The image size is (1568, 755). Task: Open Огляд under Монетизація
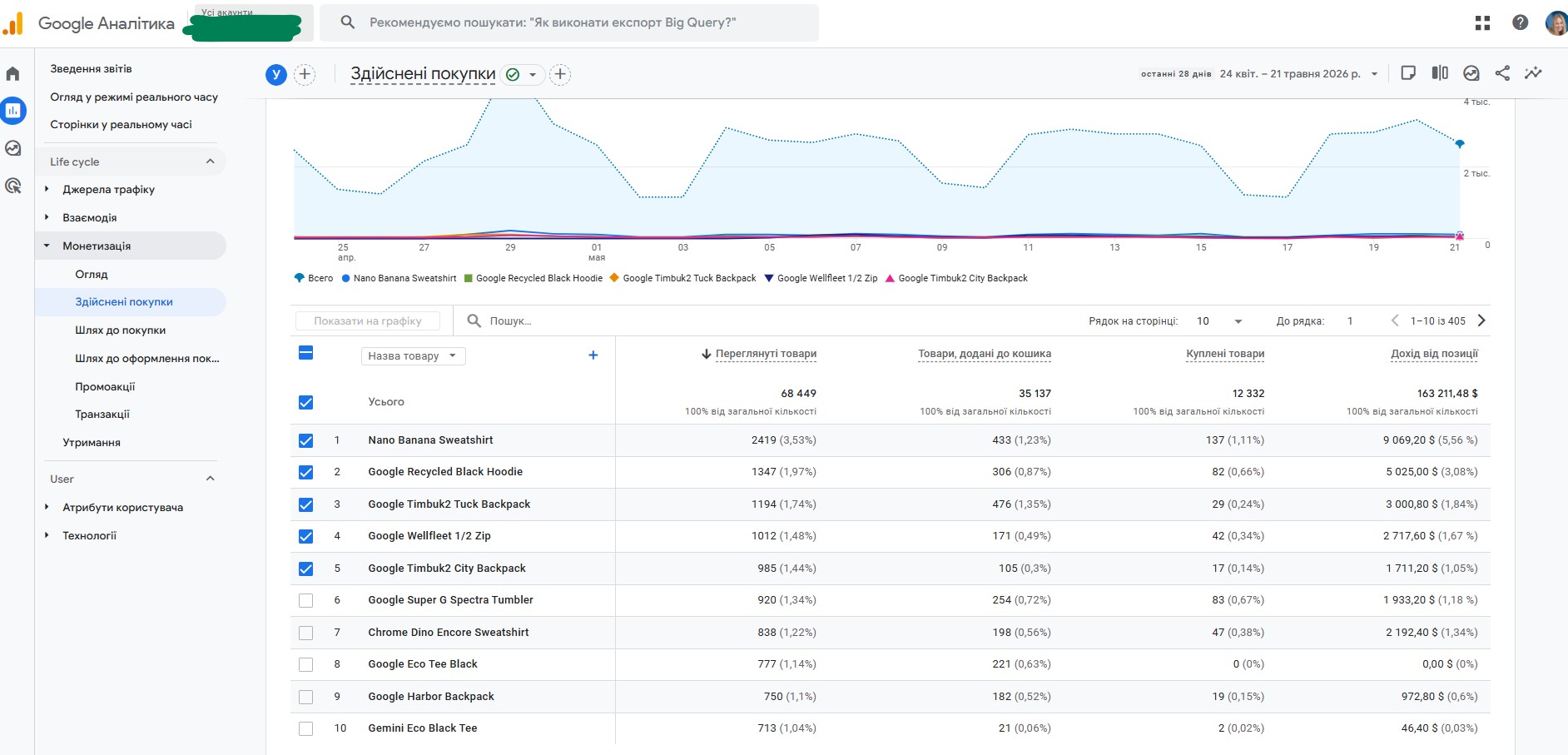(x=92, y=275)
